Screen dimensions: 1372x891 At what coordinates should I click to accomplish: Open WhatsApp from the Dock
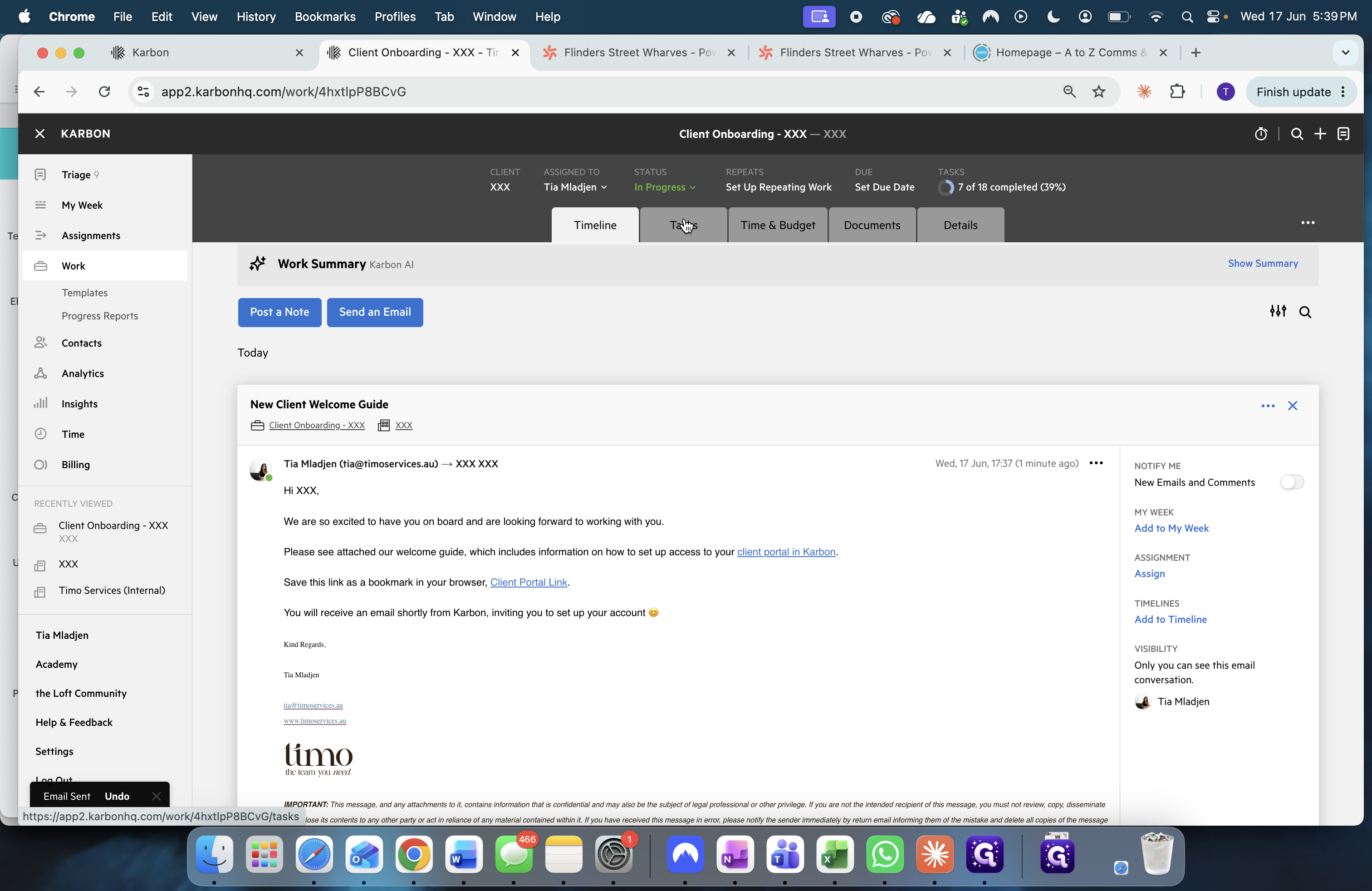pyautogui.click(x=884, y=854)
